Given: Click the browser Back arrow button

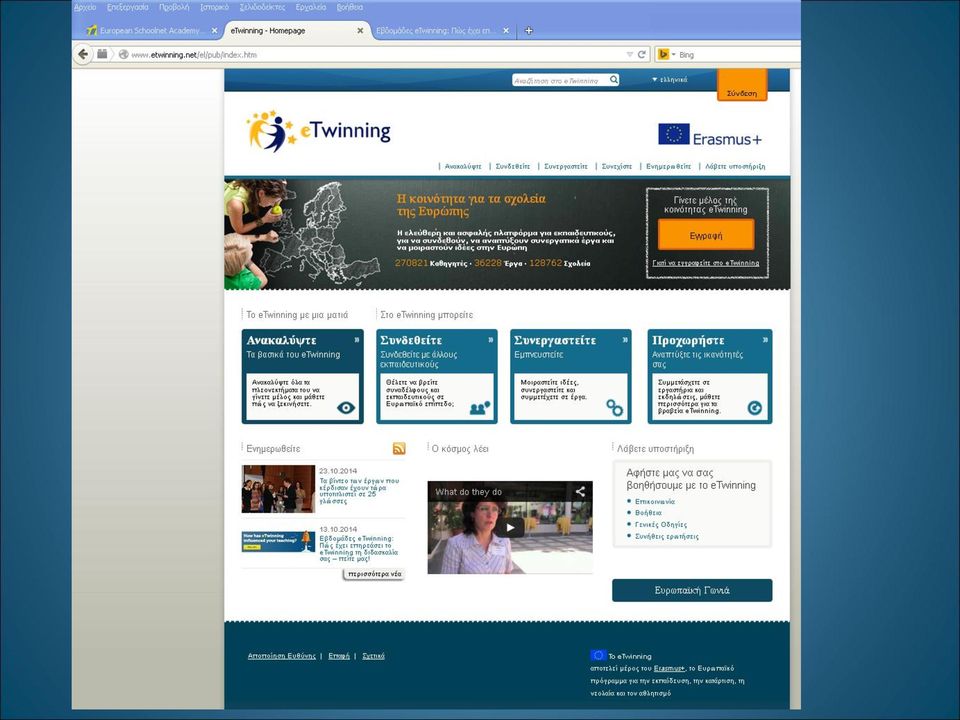Looking at the screenshot, I should coord(83,54).
